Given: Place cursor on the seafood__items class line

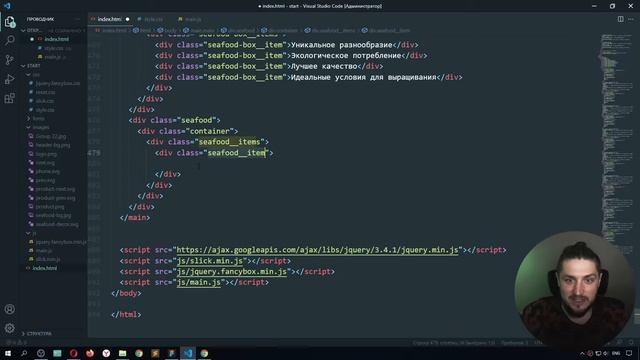Looking at the screenshot, I should click(207, 142).
